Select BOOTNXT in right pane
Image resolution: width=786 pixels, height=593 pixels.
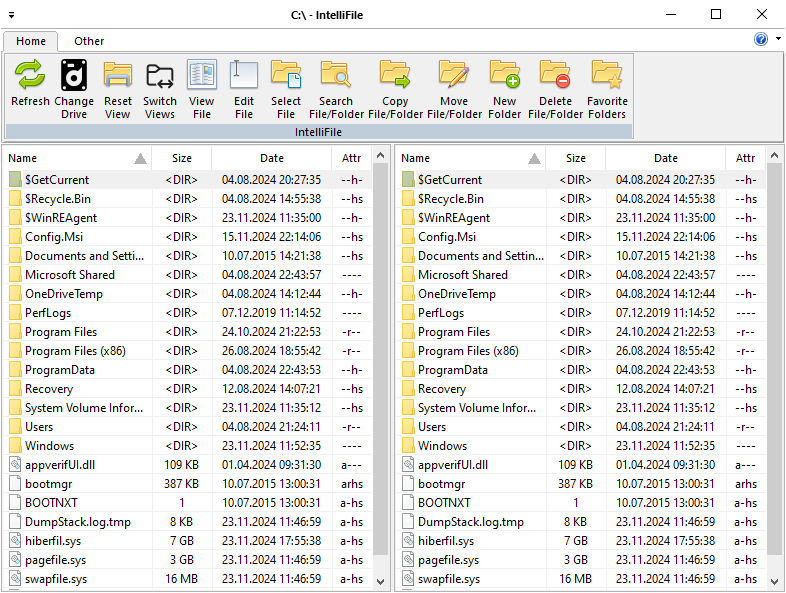[x=444, y=503]
